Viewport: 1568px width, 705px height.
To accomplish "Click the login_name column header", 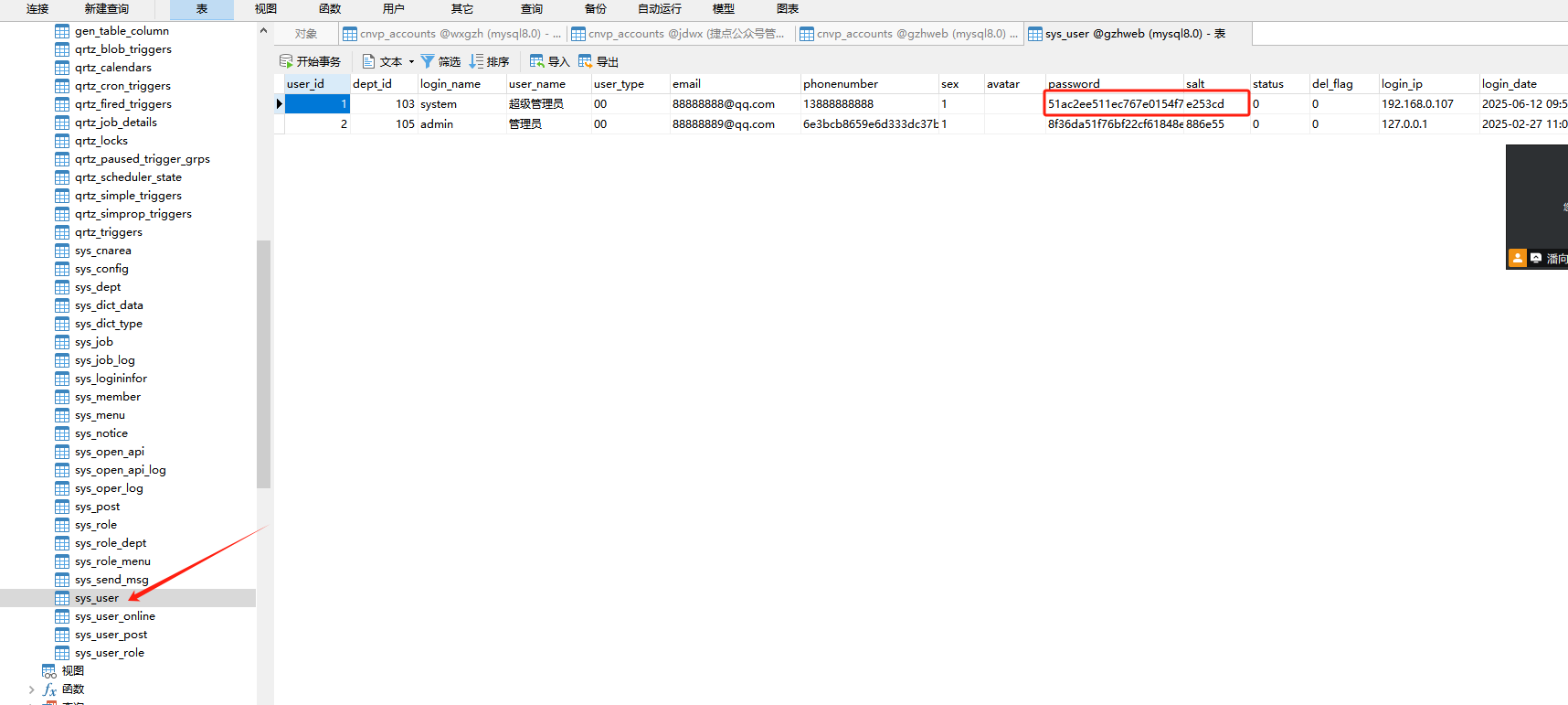I will pyautogui.click(x=450, y=84).
